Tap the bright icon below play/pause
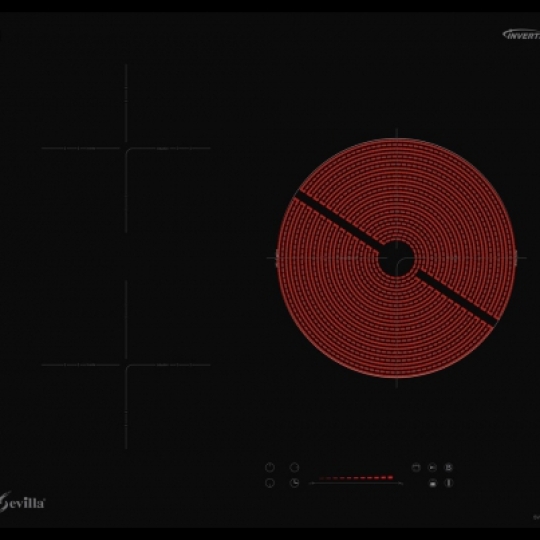The image size is (540, 540). [433, 483]
